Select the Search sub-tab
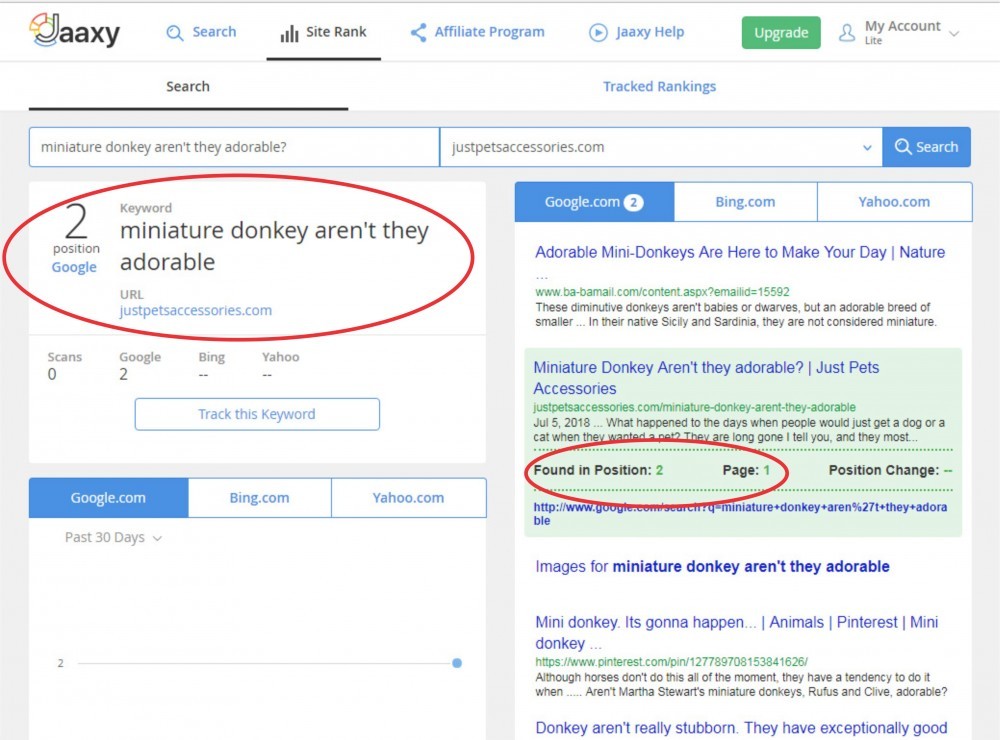Viewport: 1000px width, 740px height. (188, 86)
